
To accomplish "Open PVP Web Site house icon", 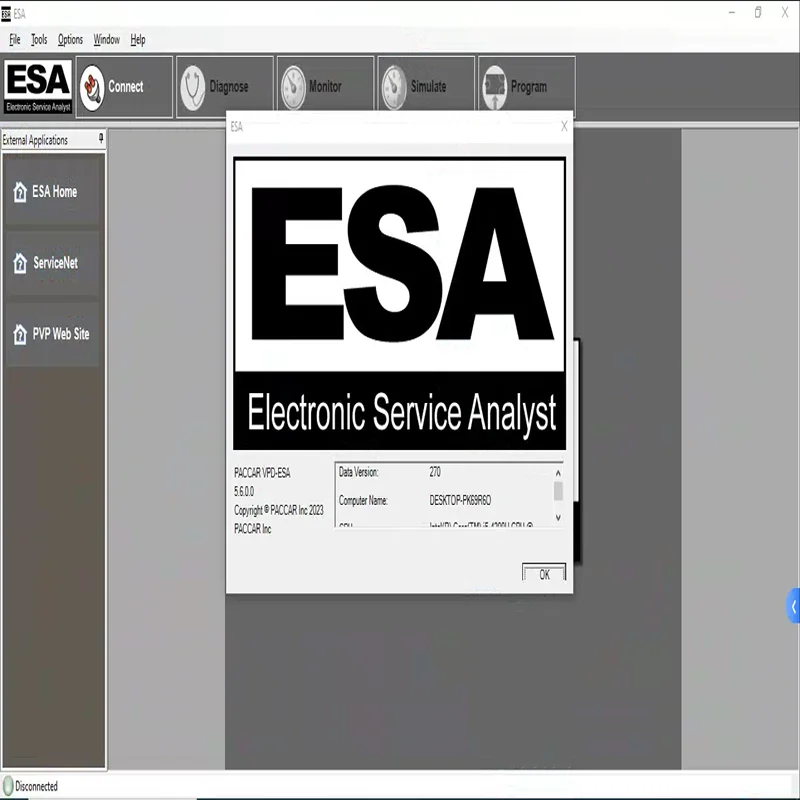I will 20,335.
